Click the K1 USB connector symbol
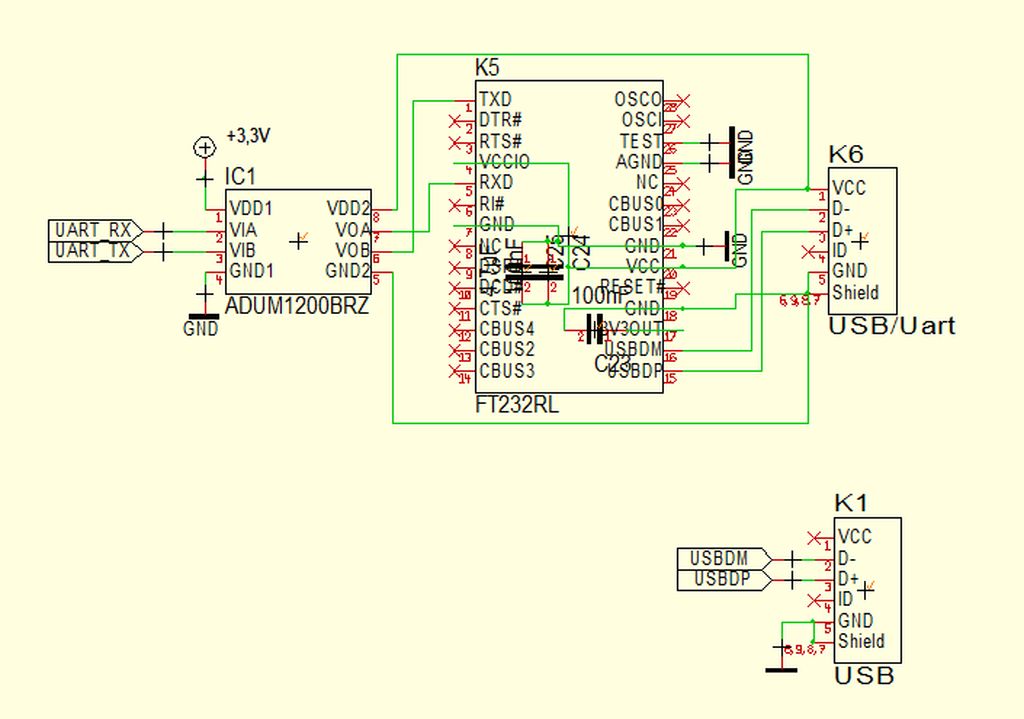The image size is (1024, 719). (x=862, y=590)
